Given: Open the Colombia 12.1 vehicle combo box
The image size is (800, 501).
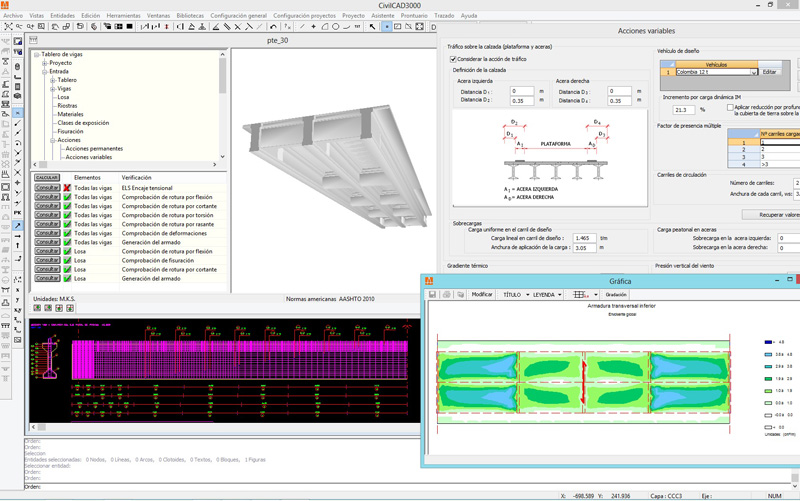Looking at the screenshot, I should [x=753, y=72].
